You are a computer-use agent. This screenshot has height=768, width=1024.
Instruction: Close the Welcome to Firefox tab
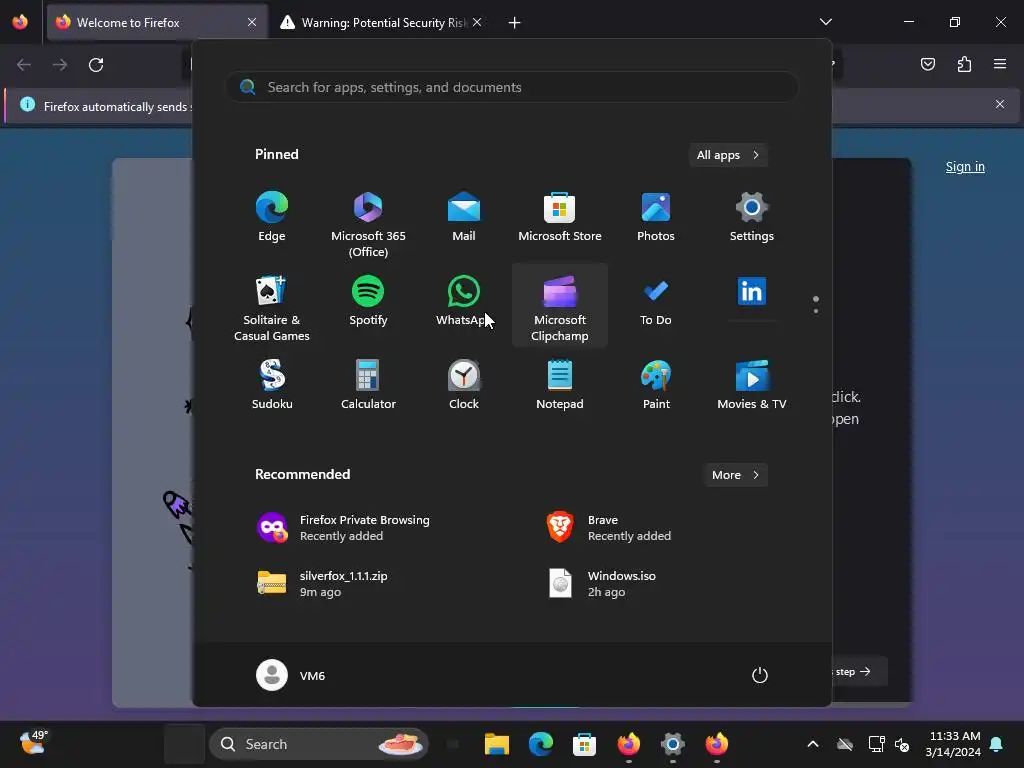point(252,22)
